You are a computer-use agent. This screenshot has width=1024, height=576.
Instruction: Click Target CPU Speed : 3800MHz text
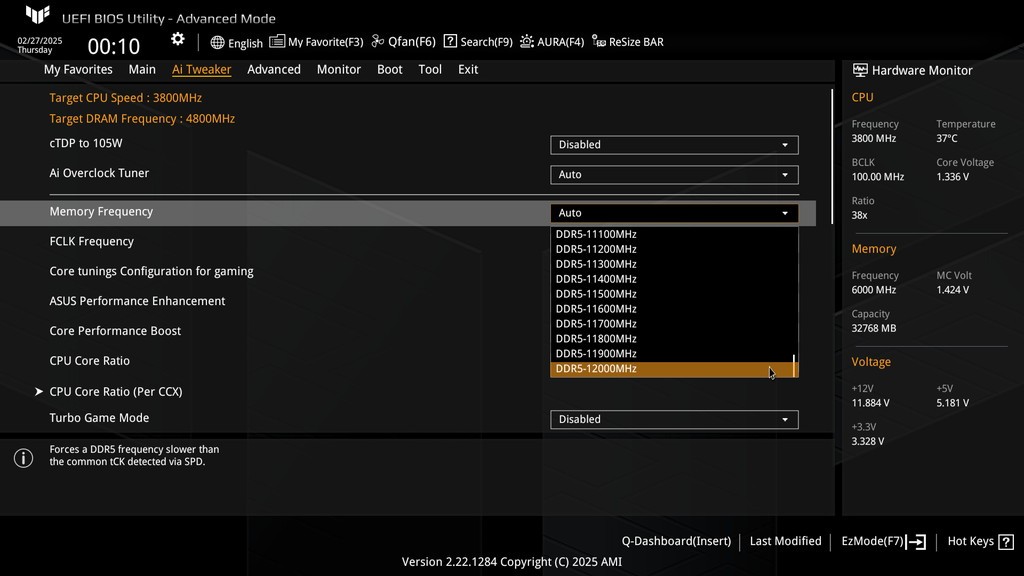click(125, 97)
